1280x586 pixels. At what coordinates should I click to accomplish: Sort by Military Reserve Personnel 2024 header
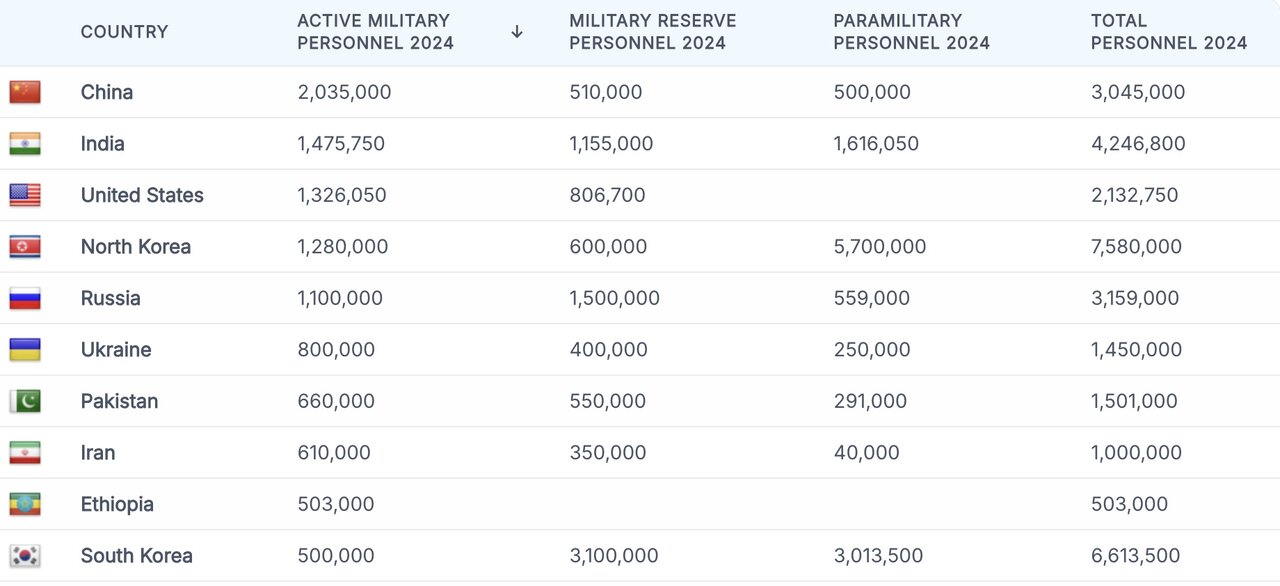tap(652, 32)
